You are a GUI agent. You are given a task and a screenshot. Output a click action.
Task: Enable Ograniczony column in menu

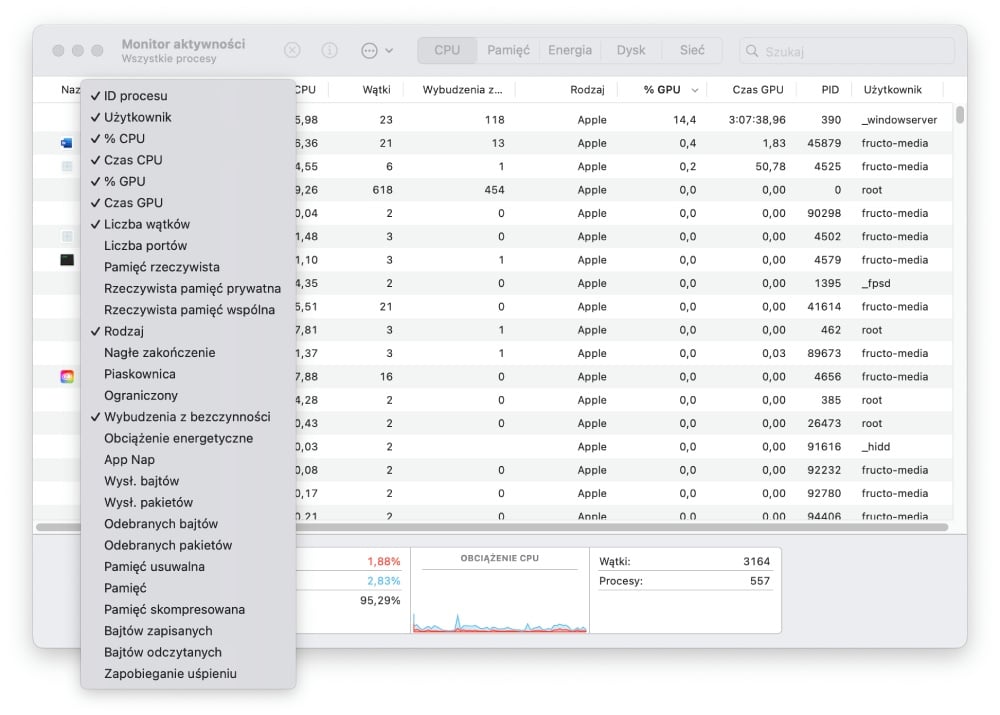(188, 395)
